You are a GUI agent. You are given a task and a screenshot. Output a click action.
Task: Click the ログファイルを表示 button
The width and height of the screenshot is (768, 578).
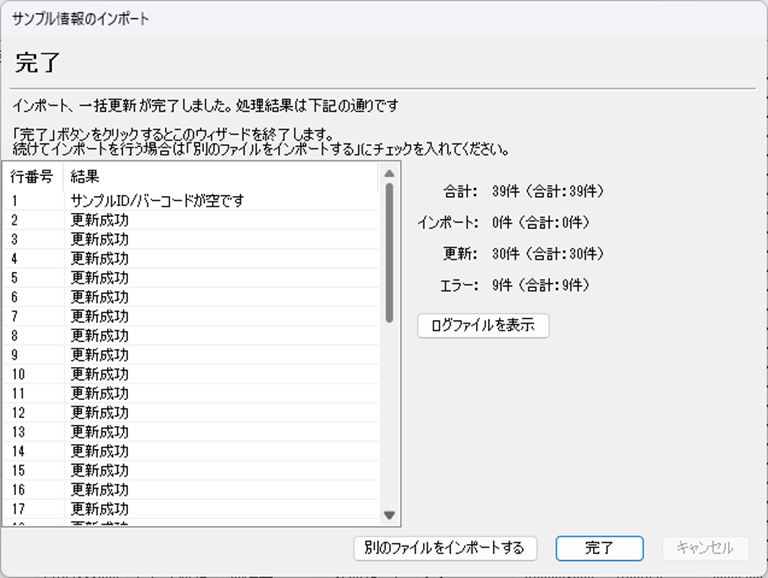click(x=483, y=326)
